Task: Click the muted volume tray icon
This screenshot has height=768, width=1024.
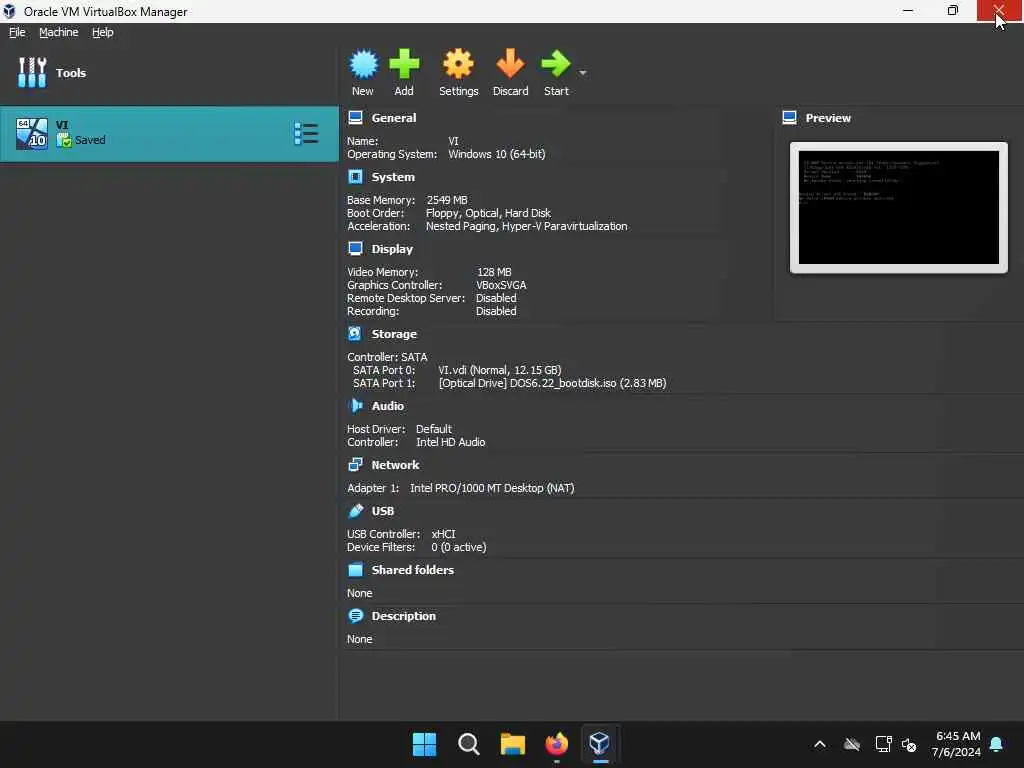Action: coord(909,744)
